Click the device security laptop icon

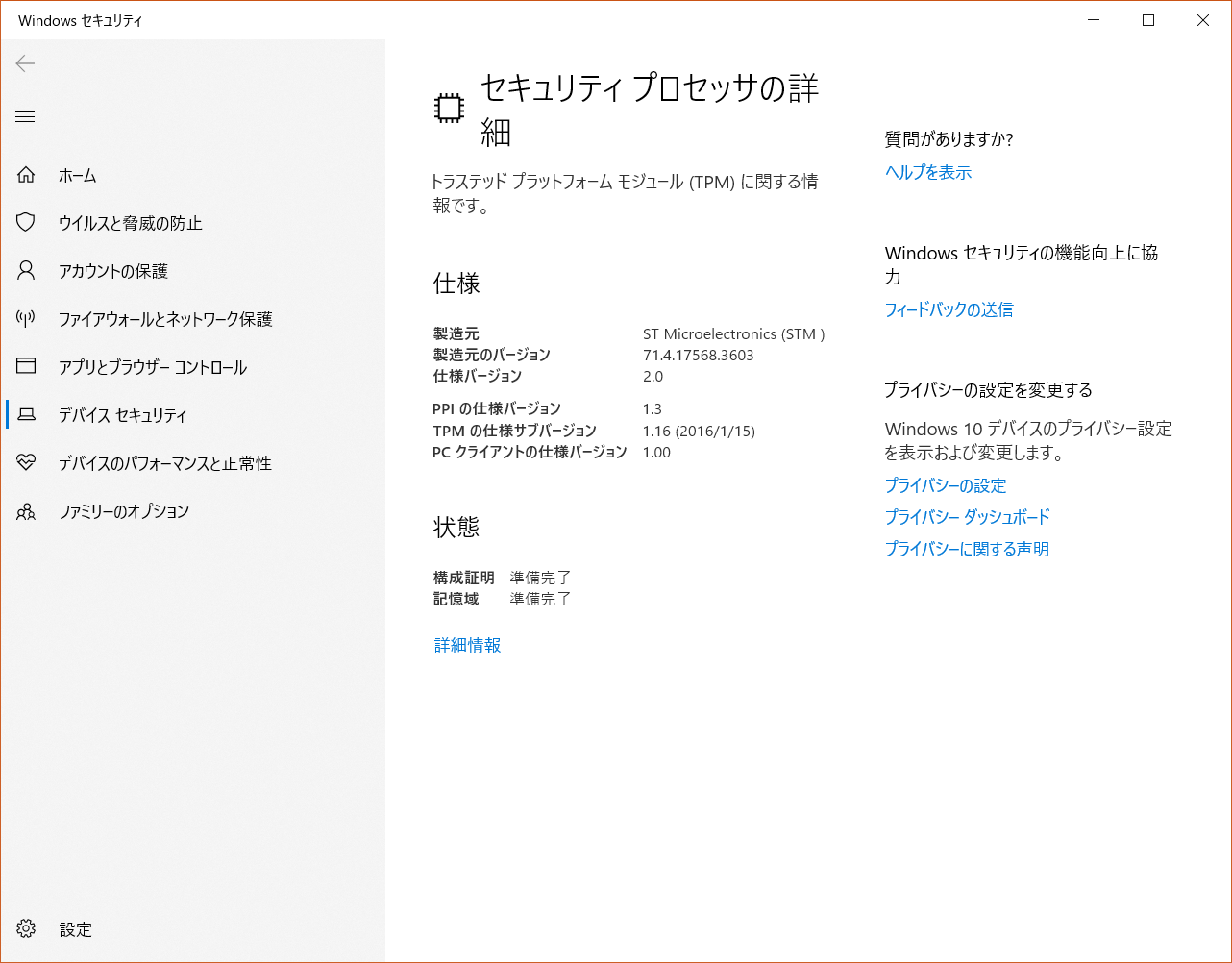[27, 415]
